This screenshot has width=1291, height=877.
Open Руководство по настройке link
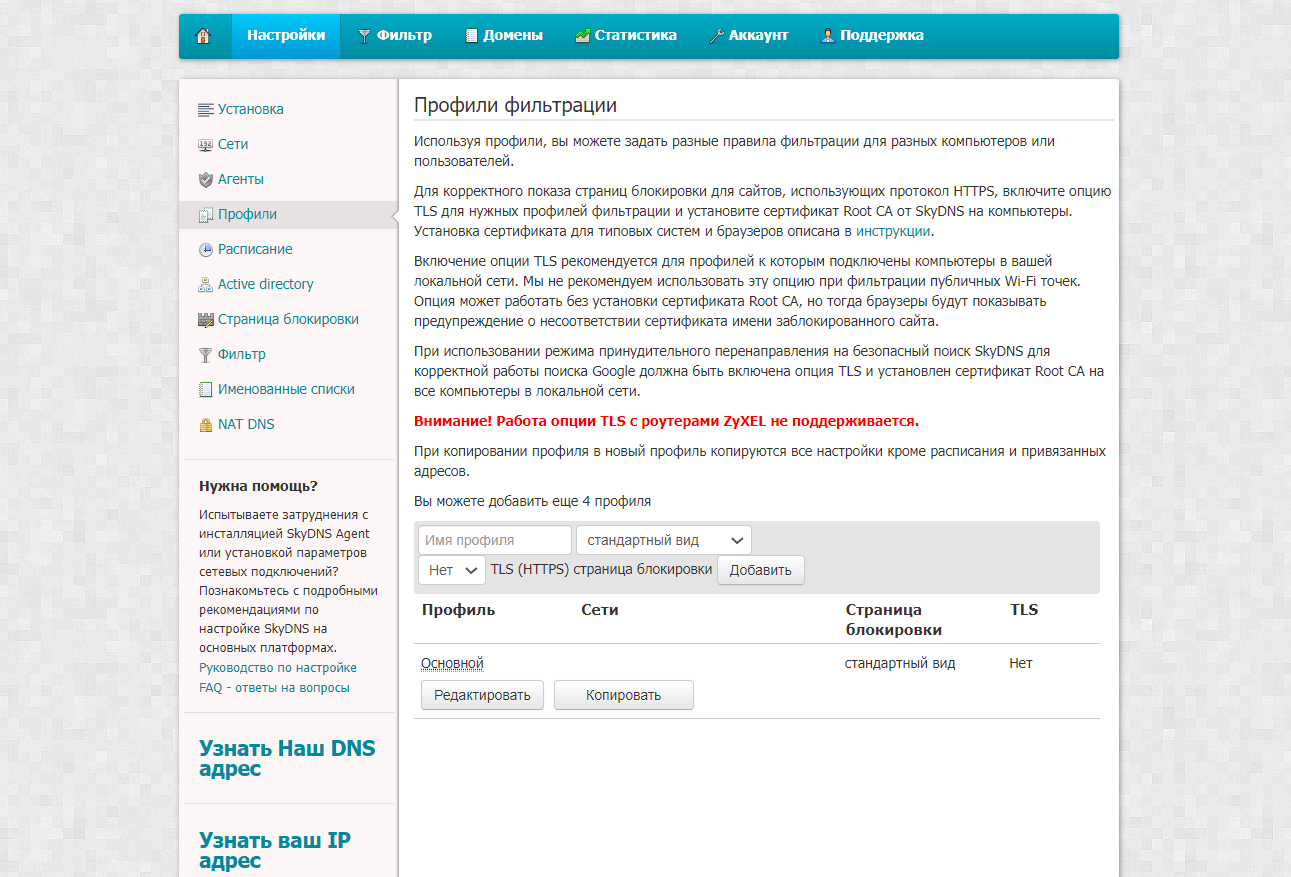[278, 668]
